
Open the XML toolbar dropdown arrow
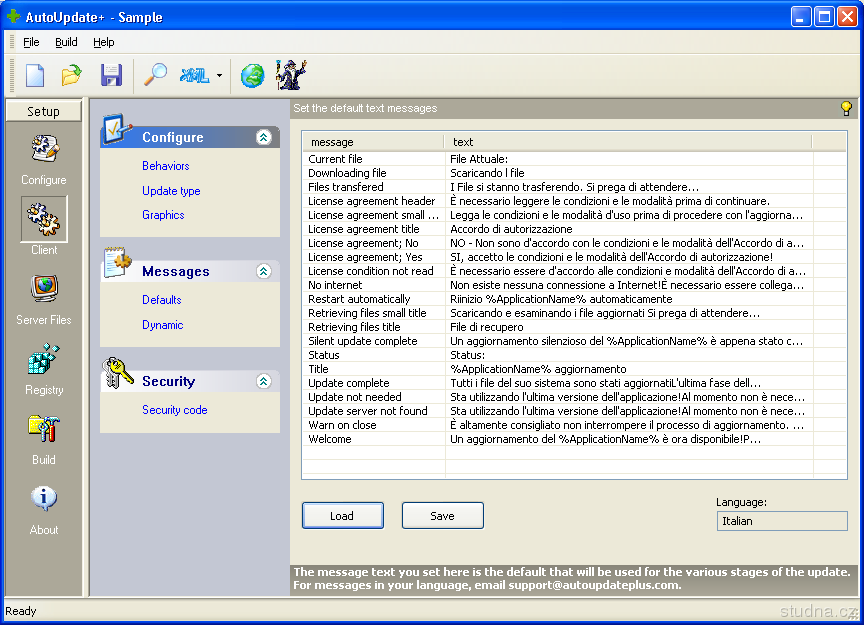pyautogui.click(x=219, y=76)
